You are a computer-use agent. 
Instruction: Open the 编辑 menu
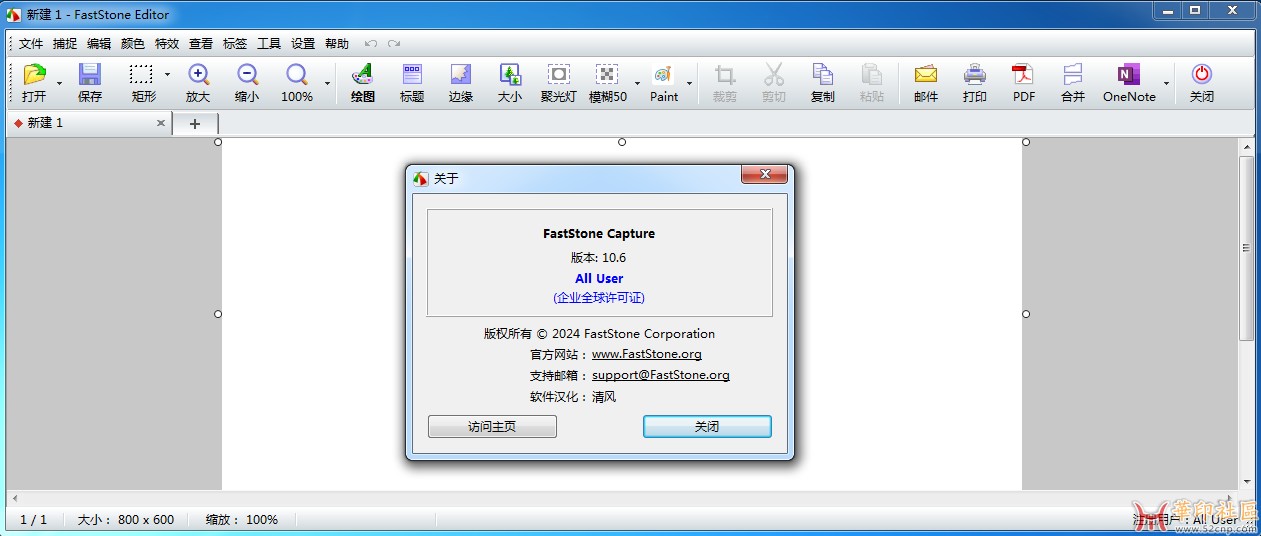99,44
